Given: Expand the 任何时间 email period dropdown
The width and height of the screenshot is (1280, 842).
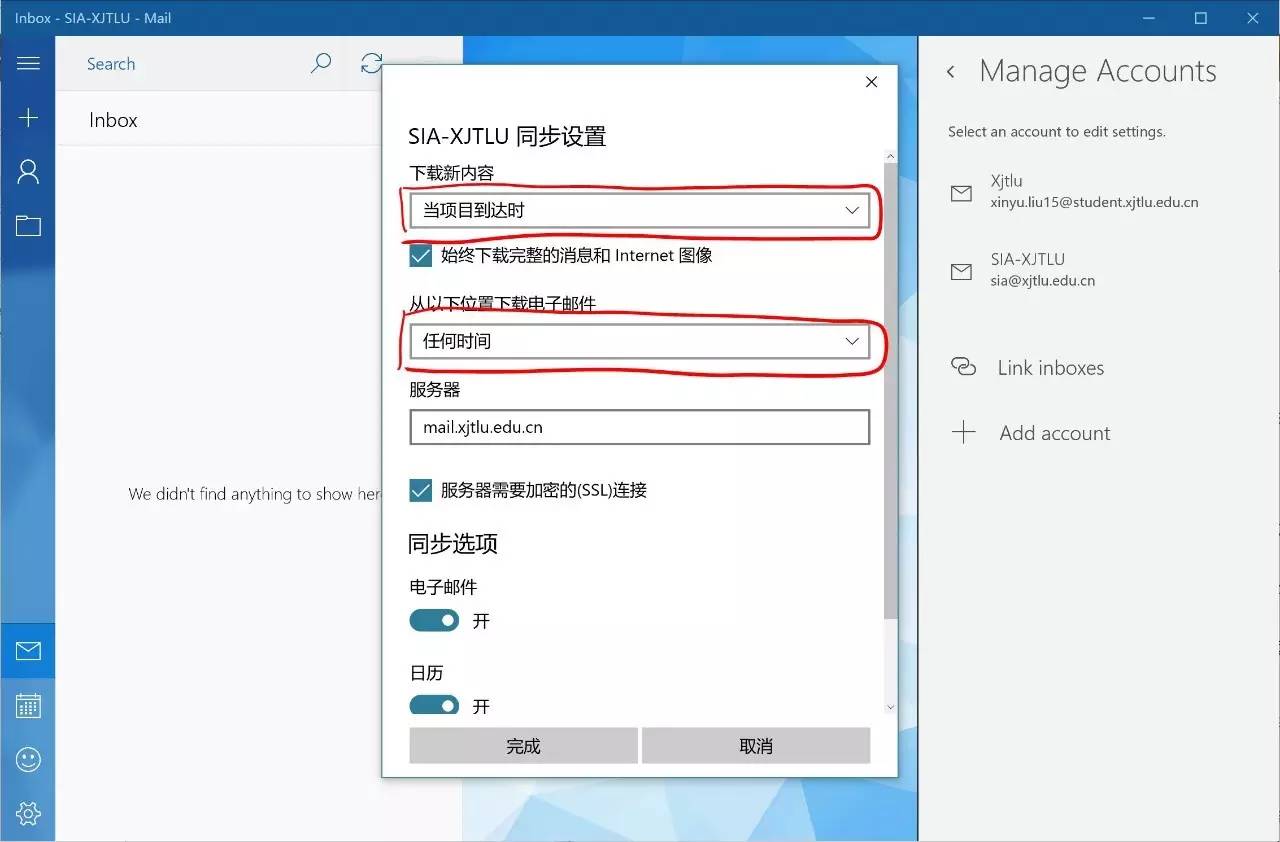Looking at the screenshot, I should point(639,342).
